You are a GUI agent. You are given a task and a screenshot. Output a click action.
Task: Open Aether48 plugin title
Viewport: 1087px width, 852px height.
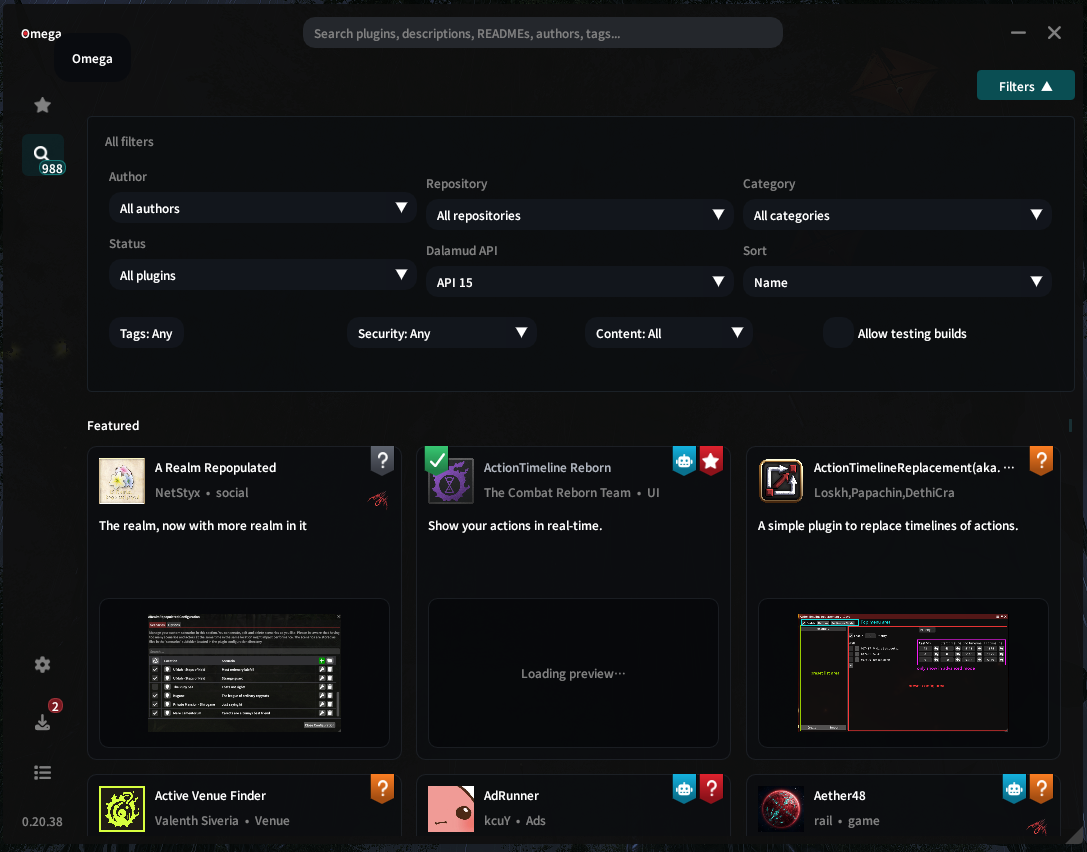(x=840, y=795)
